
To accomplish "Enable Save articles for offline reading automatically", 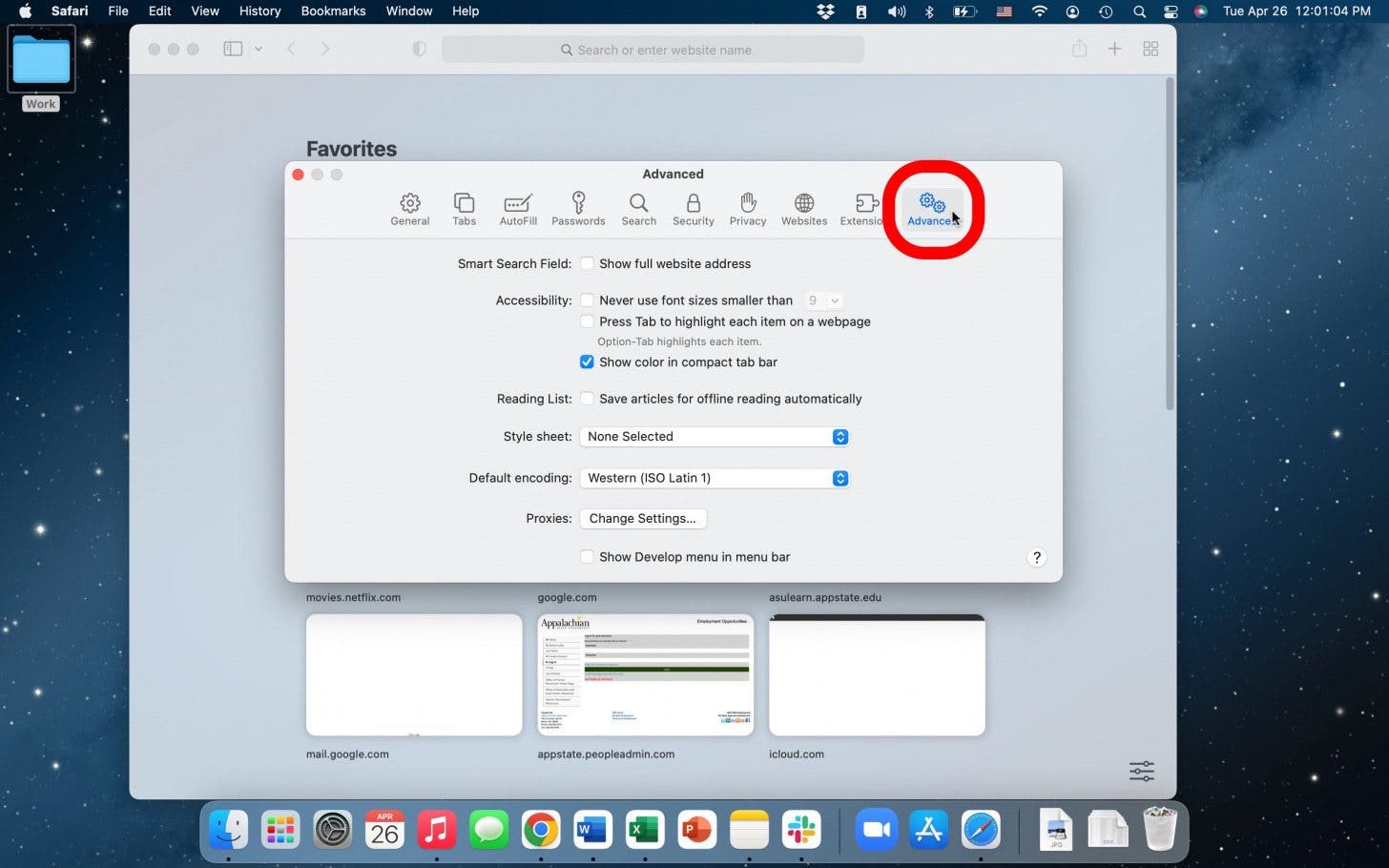I will (x=587, y=399).
